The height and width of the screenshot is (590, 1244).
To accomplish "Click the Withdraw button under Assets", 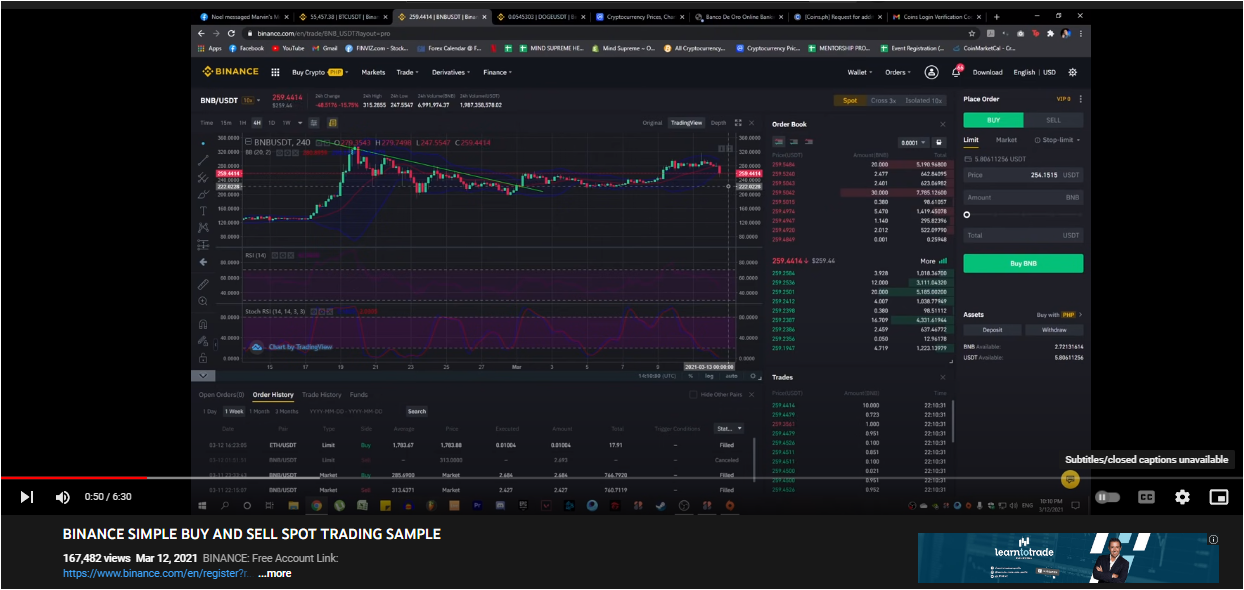I will tap(1054, 329).
